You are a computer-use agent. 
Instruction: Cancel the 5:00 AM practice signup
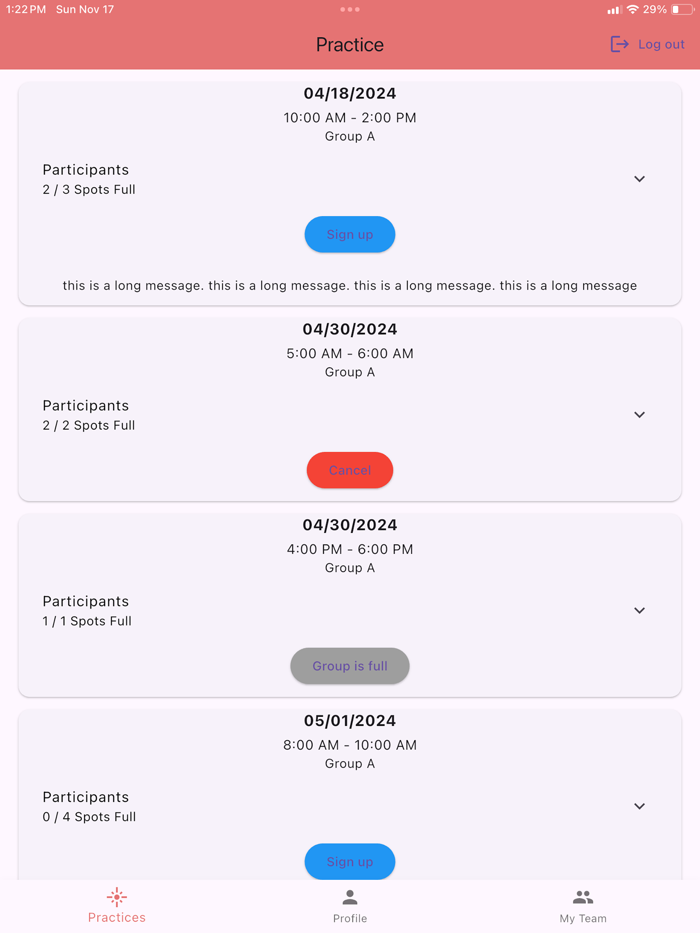tap(349, 470)
